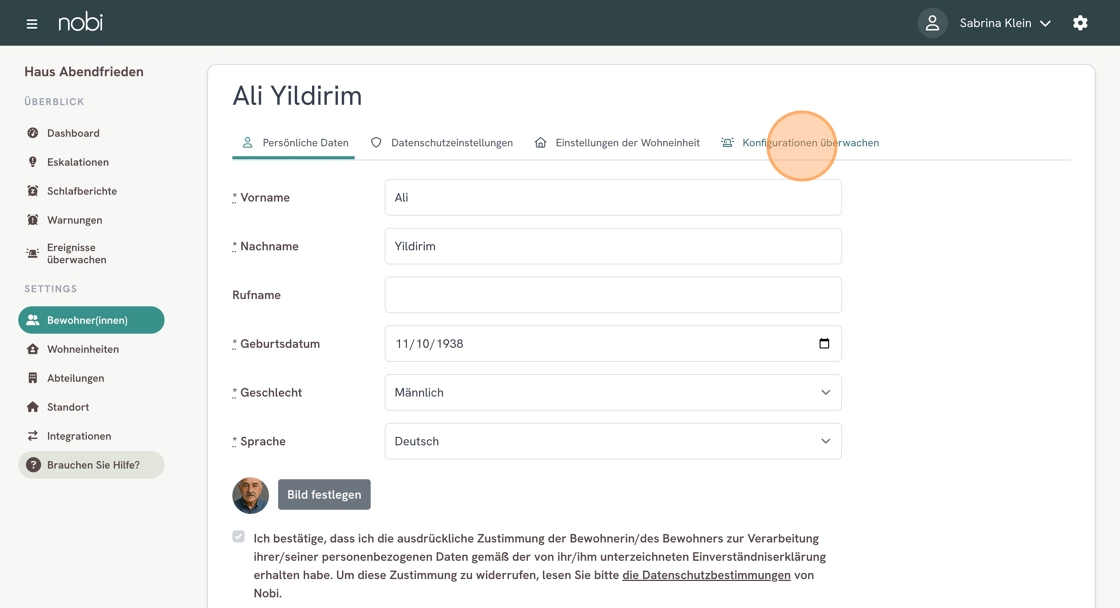Expand the Sprache dropdown
1120x608 pixels.
613,441
